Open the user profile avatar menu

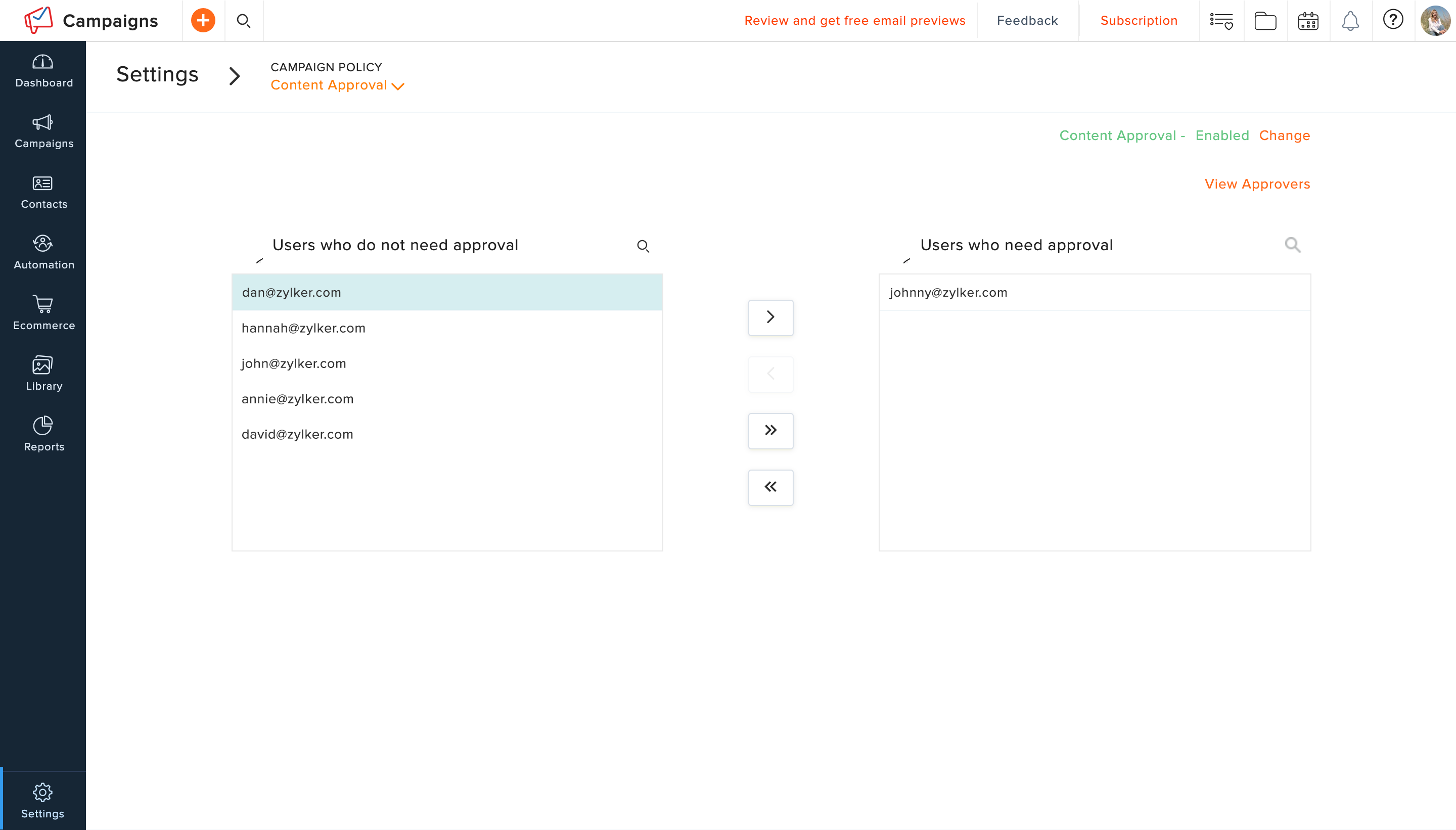[1435, 21]
